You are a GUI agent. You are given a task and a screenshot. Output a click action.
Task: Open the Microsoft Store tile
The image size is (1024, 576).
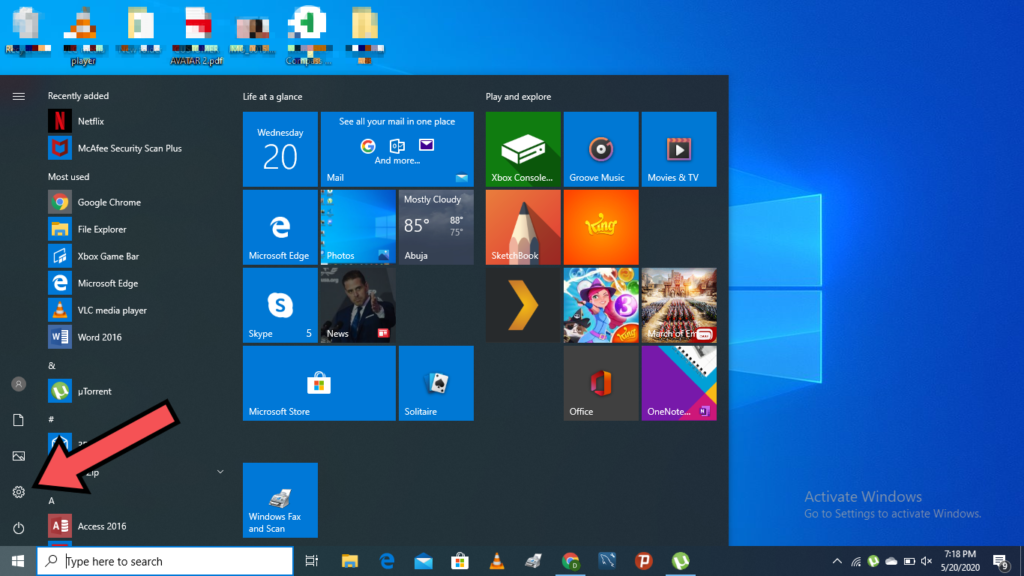point(319,383)
